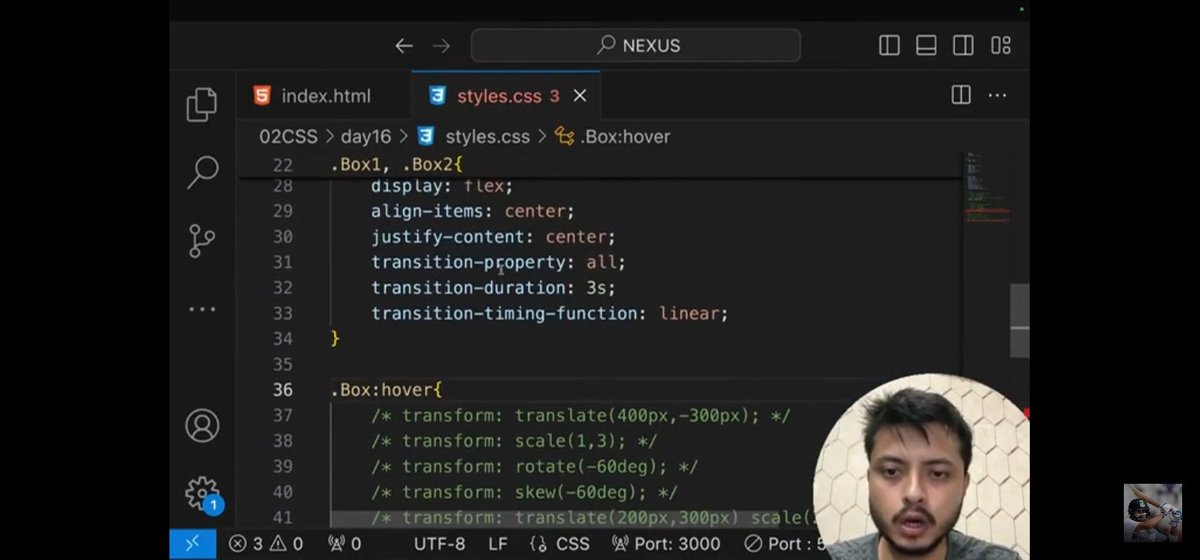Screen dimensions: 1200x560
Task: Open the Customize Layout icon
Action: tap(1000, 46)
